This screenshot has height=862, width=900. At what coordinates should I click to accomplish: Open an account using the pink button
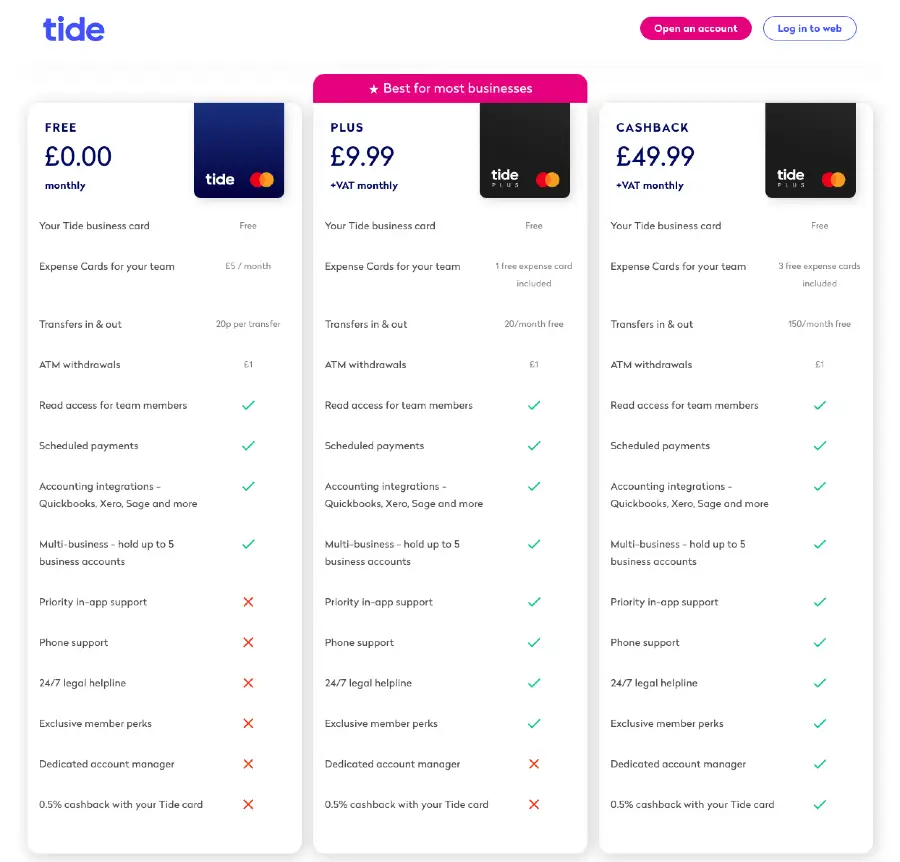[696, 28]
